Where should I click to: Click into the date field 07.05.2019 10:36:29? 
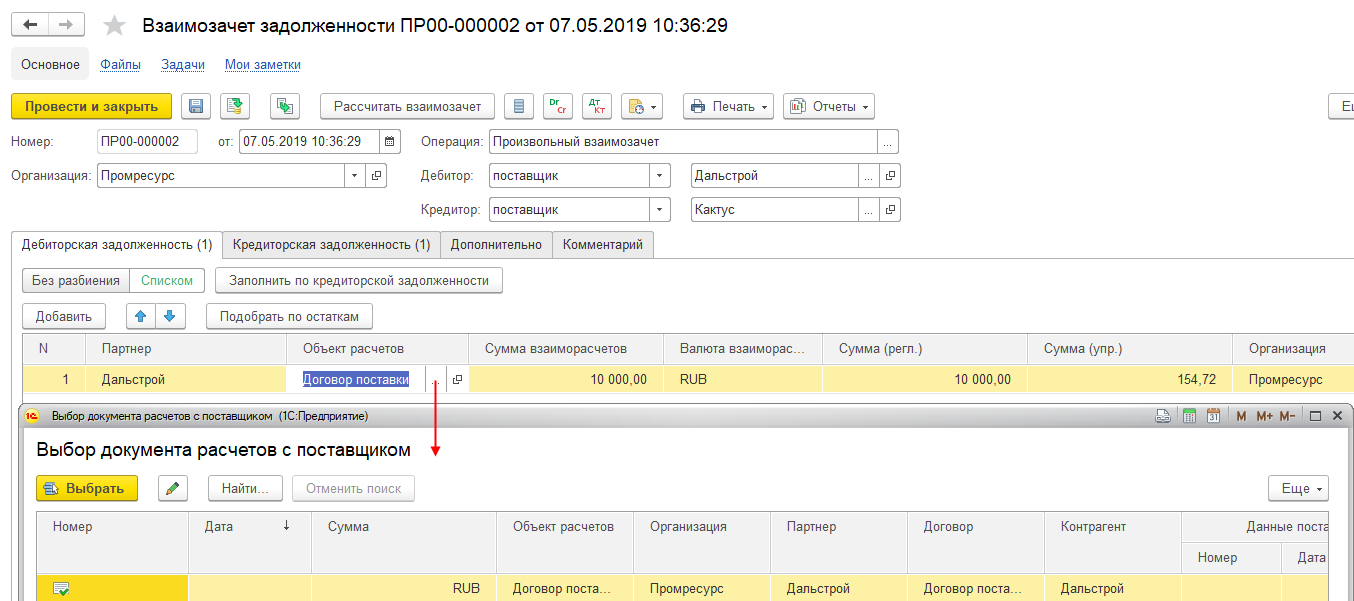click(x=310, y=141)
